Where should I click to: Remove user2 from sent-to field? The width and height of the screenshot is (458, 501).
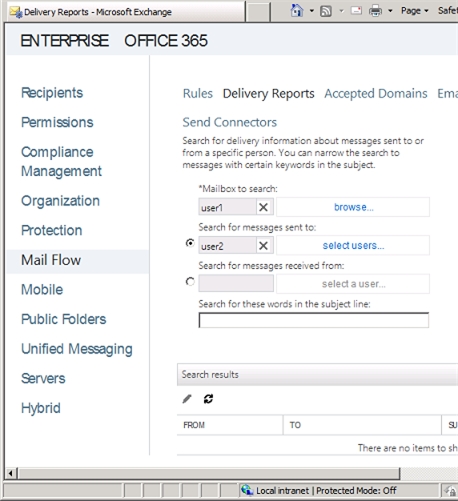pos(263,246)
